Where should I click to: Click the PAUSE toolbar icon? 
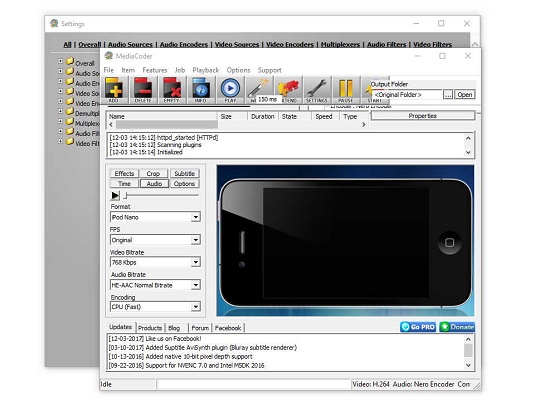(x=346, y=89)
